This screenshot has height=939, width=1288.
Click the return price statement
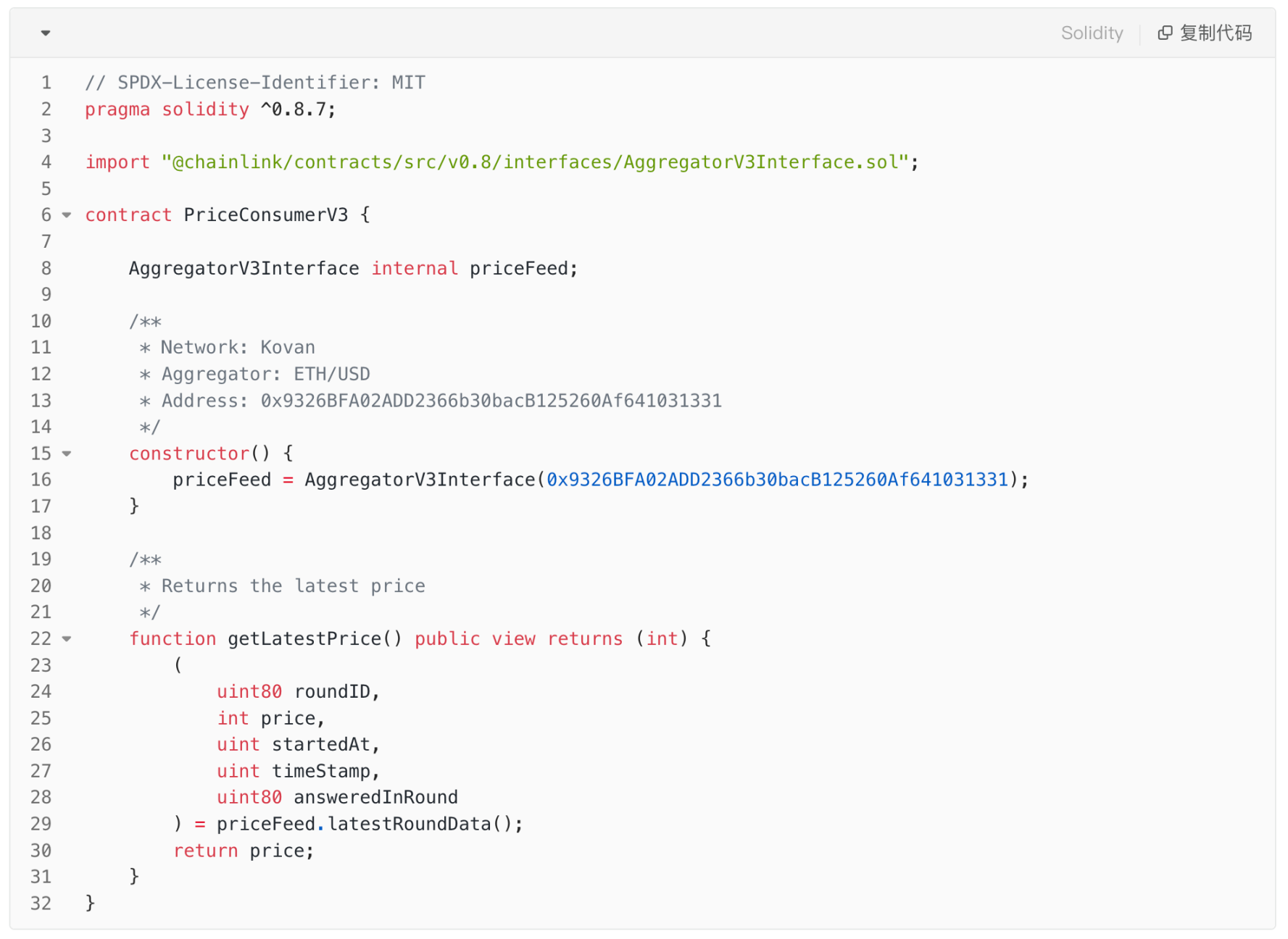244,851
